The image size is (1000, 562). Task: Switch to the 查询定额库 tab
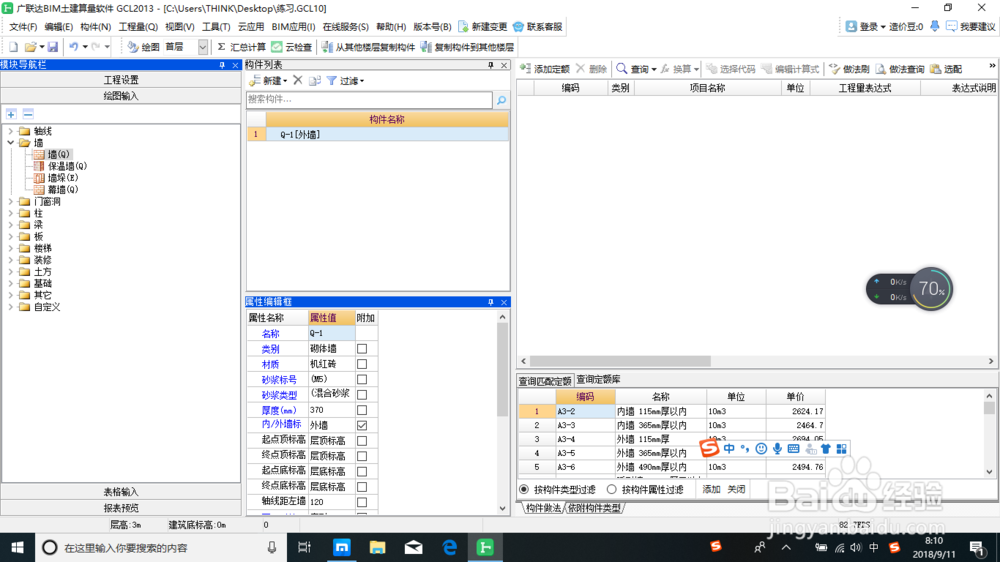598,380
